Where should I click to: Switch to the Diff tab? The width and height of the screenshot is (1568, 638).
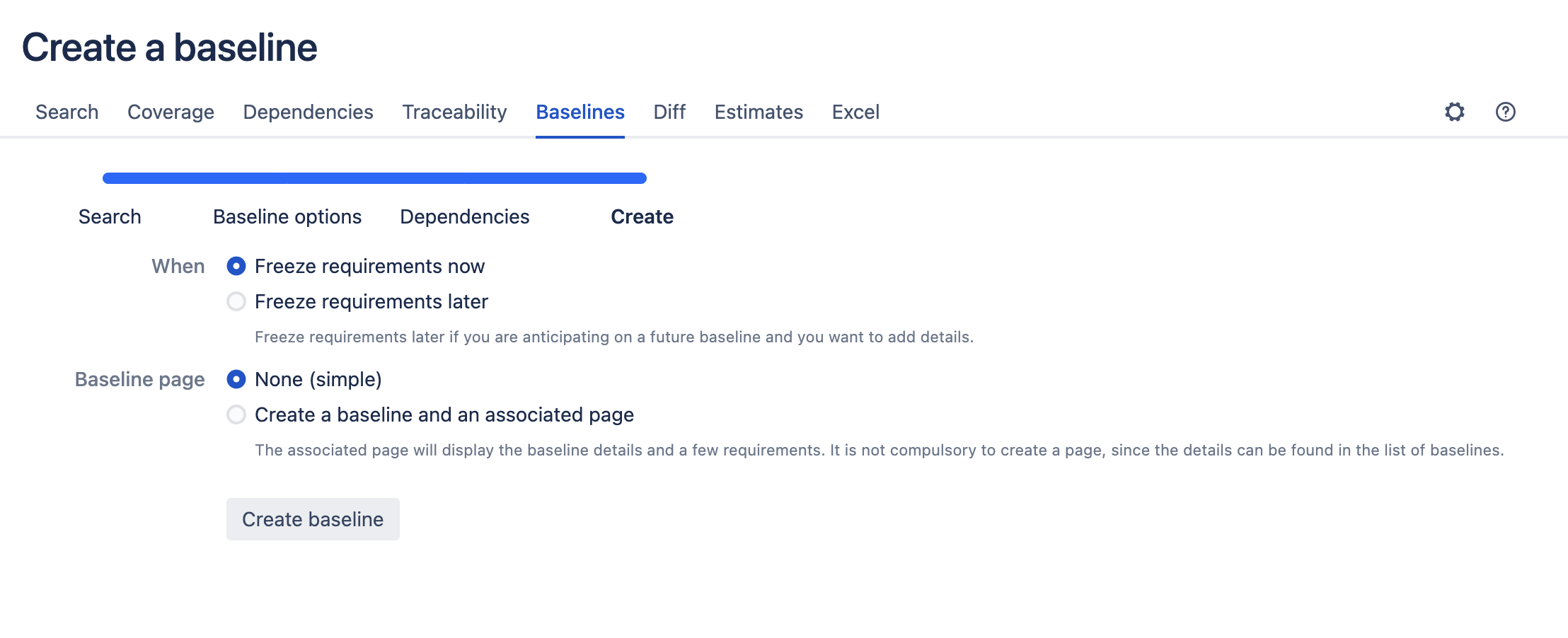(669, 112)
